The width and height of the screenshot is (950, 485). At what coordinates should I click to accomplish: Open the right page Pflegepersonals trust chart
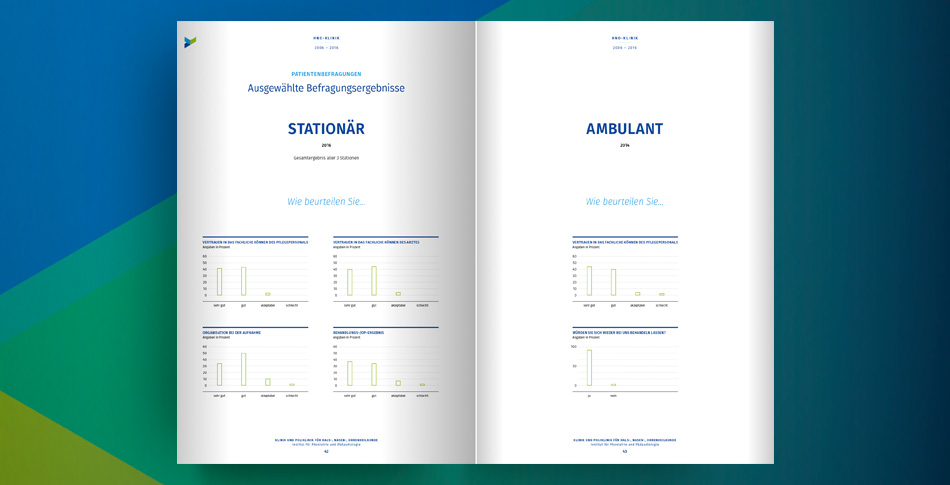click(624, 272)
